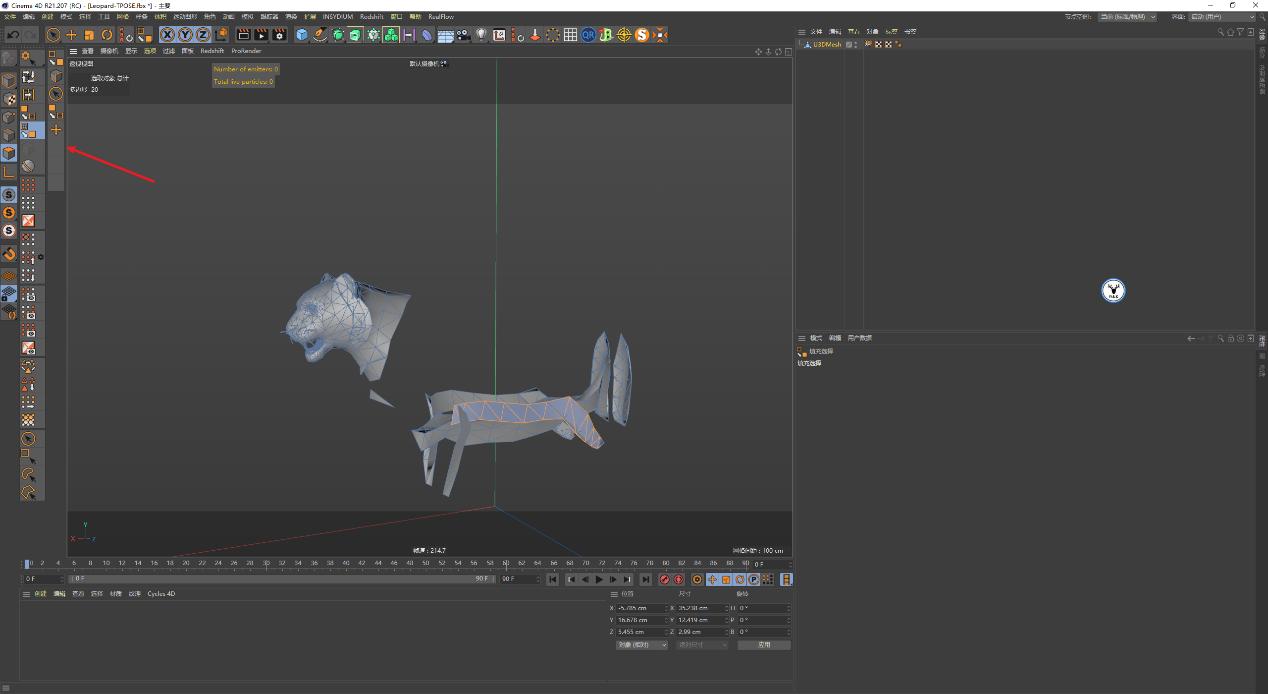Open the Redshift menu in menu bar
1268x694 pixels.
click(x=371, y=17)
